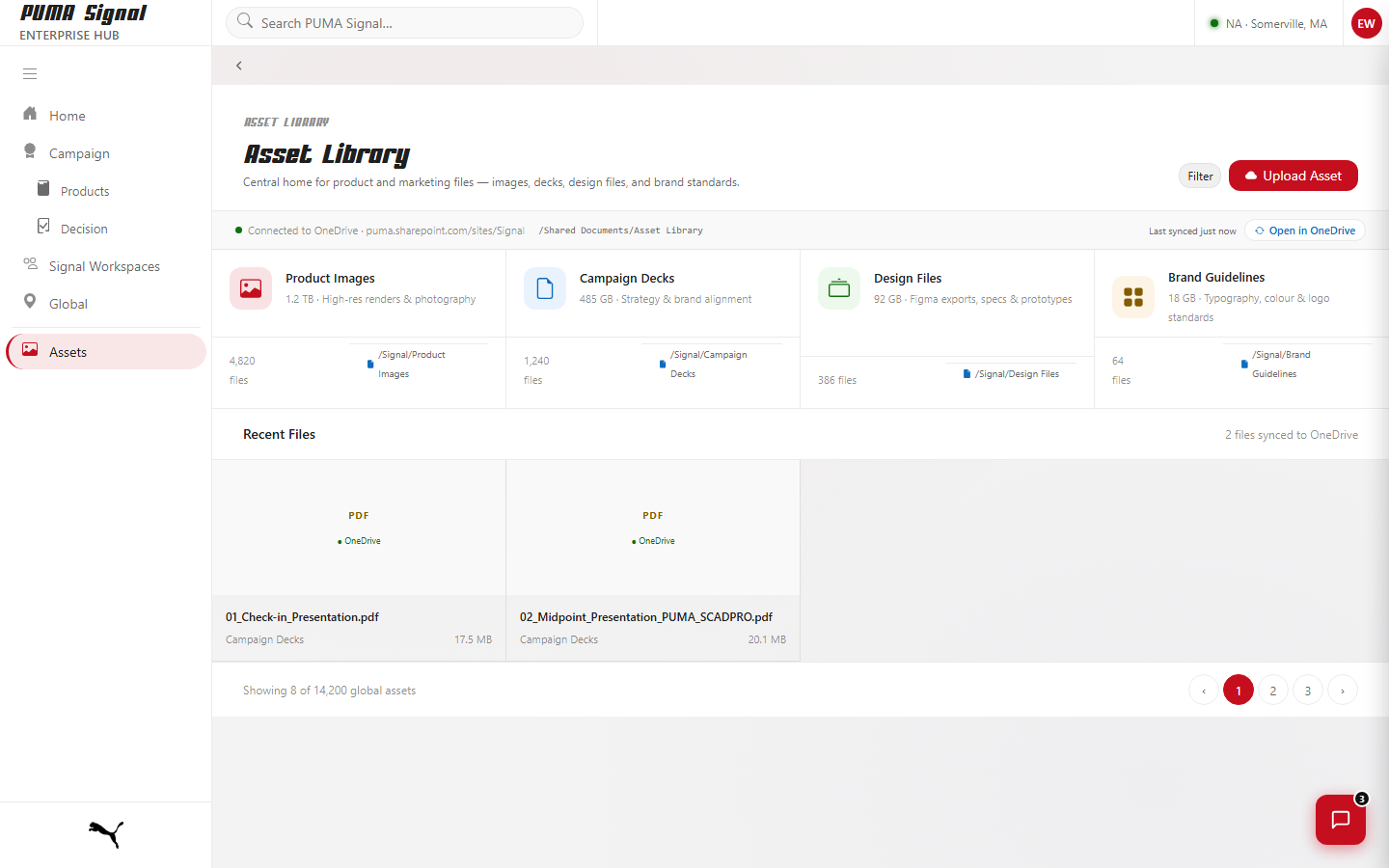Click the search magnifier icon
Image resolution: width=1389 pixels, height=868 pixels.
pos(245,21)
